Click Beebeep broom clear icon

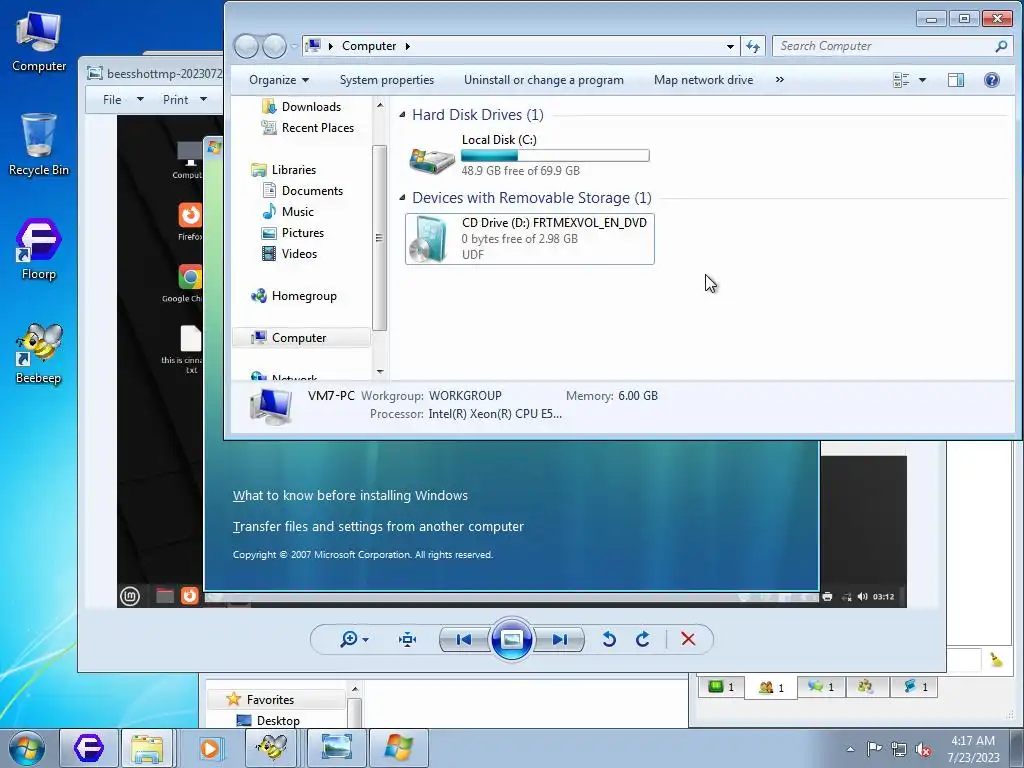click(x=996, y=660)
